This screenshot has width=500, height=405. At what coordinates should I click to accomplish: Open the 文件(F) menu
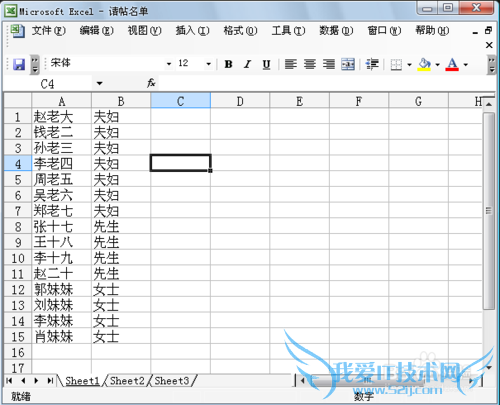[x=49, y=31]
